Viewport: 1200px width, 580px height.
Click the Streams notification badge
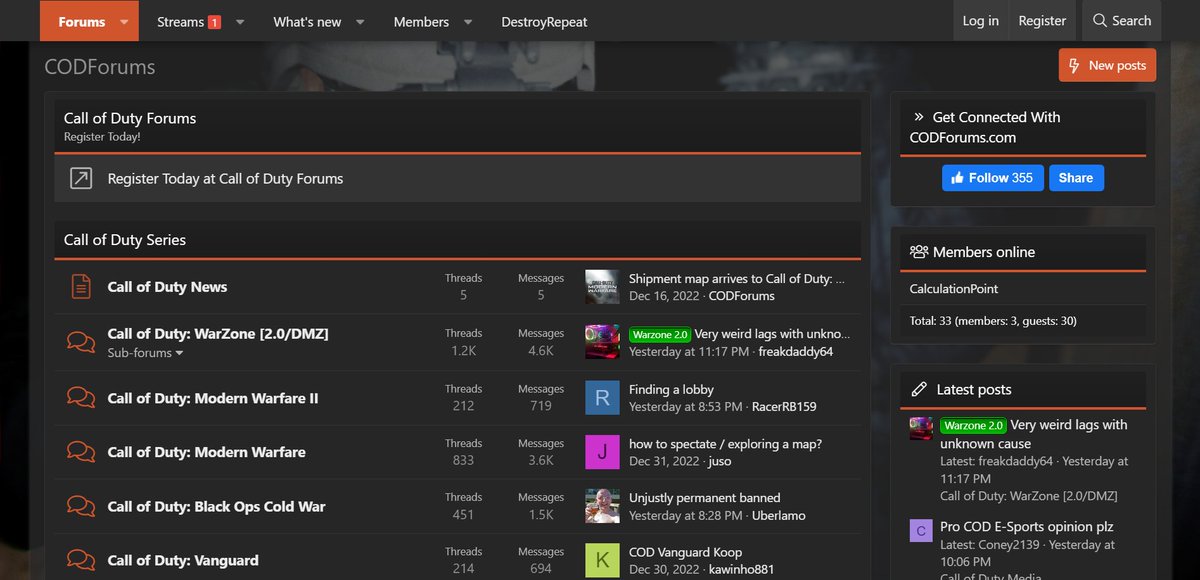[x=214, y=22]
